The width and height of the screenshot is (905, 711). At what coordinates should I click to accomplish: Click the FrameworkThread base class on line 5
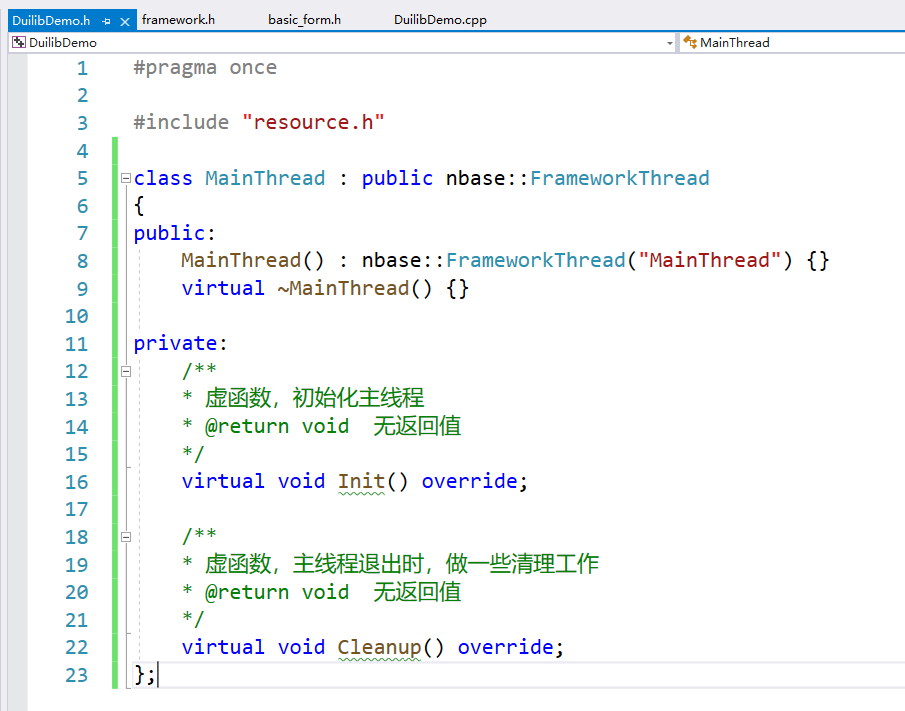(619, 179)
